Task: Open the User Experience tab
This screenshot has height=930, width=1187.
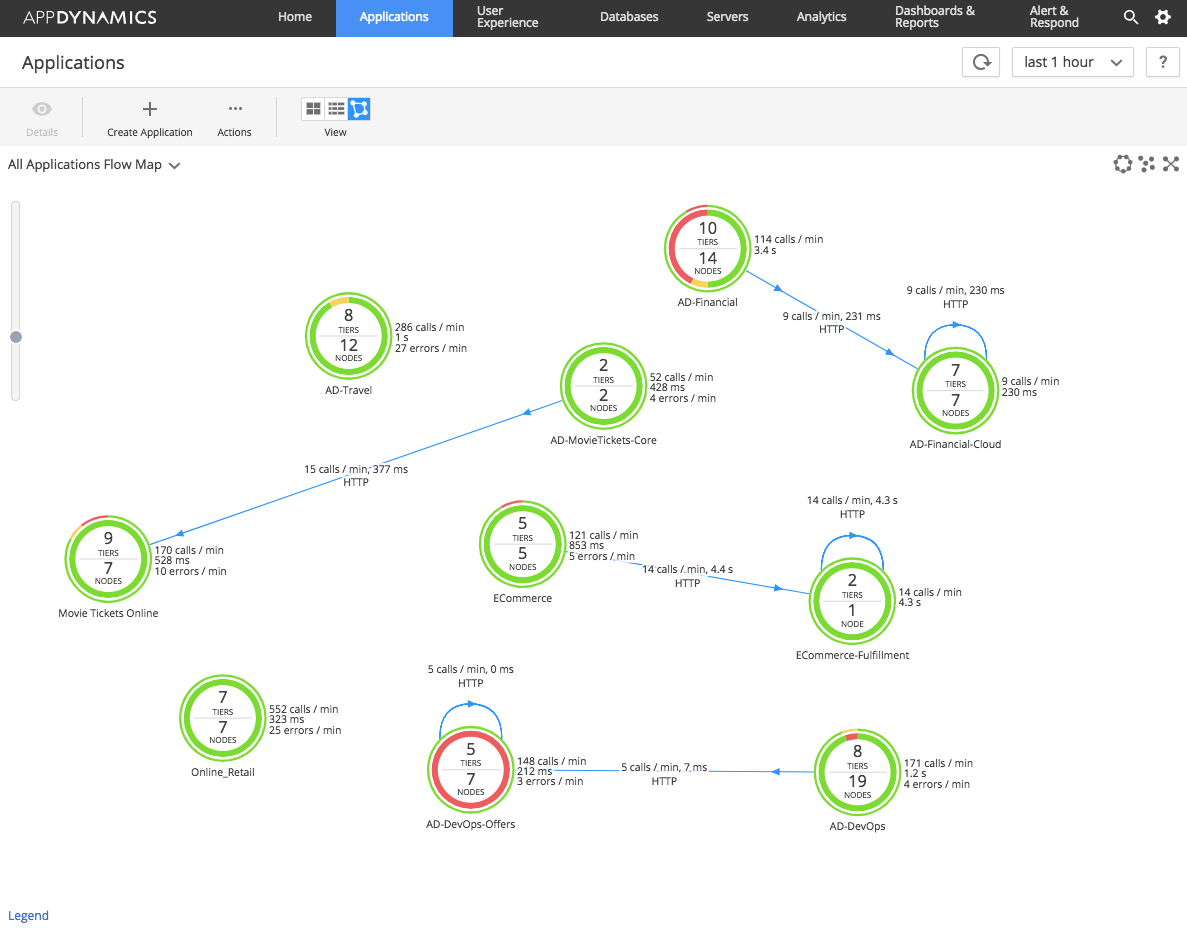Action: click(507, 17)
